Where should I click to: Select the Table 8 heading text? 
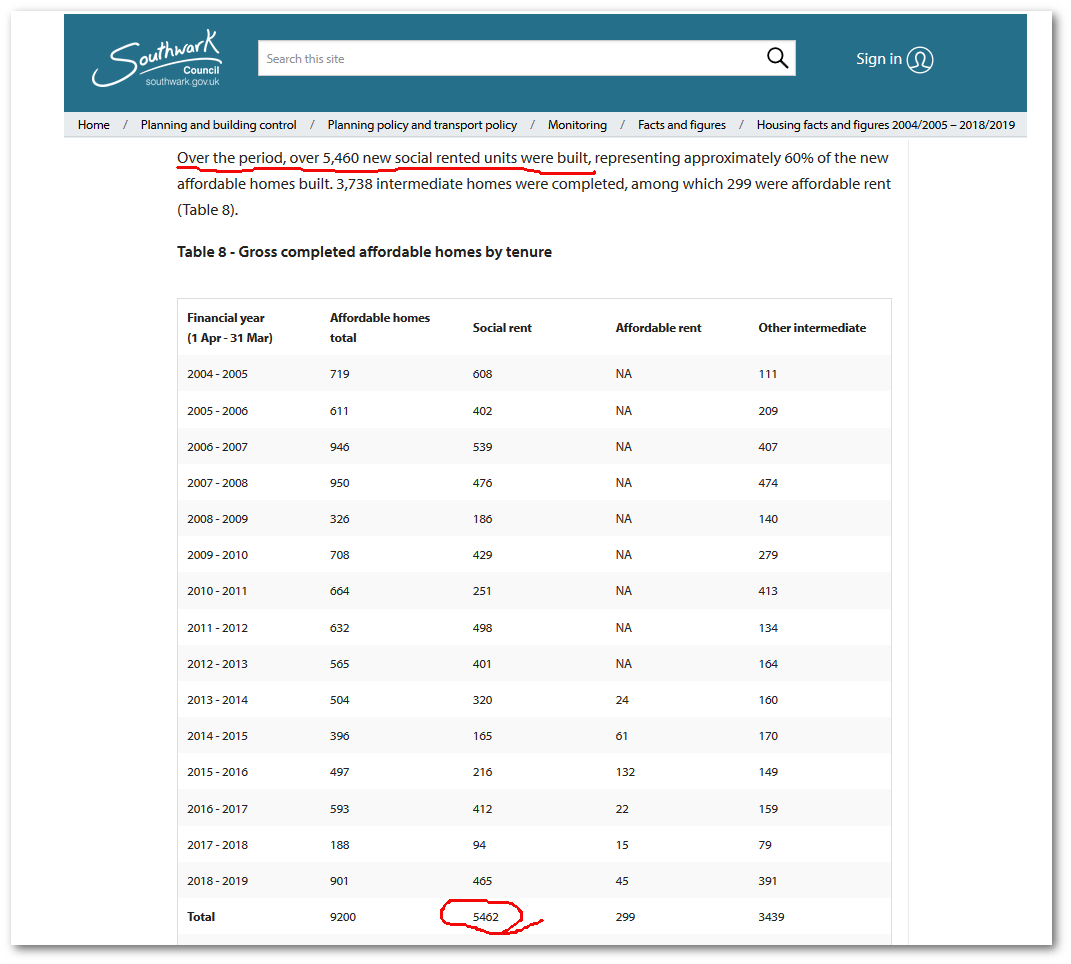tap(364, 252)
